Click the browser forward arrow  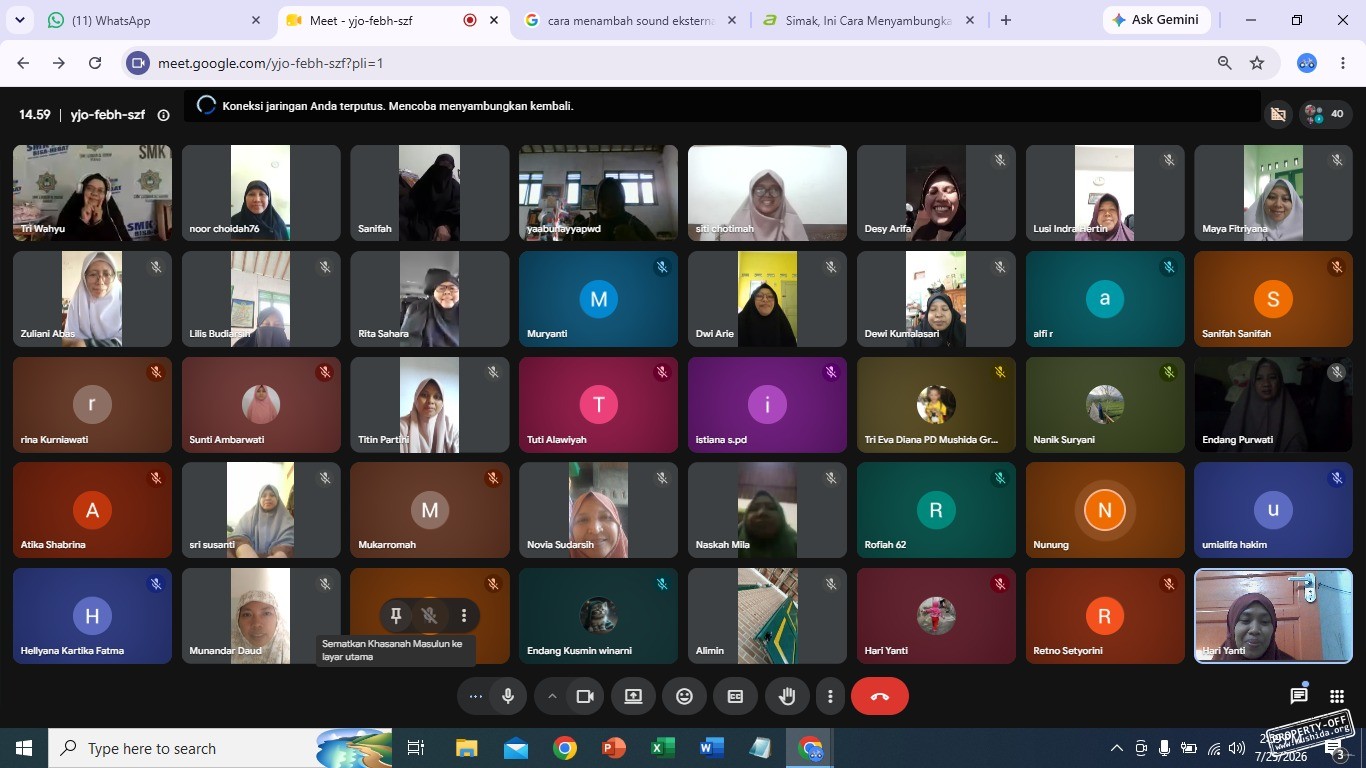[x=59, y=63]
